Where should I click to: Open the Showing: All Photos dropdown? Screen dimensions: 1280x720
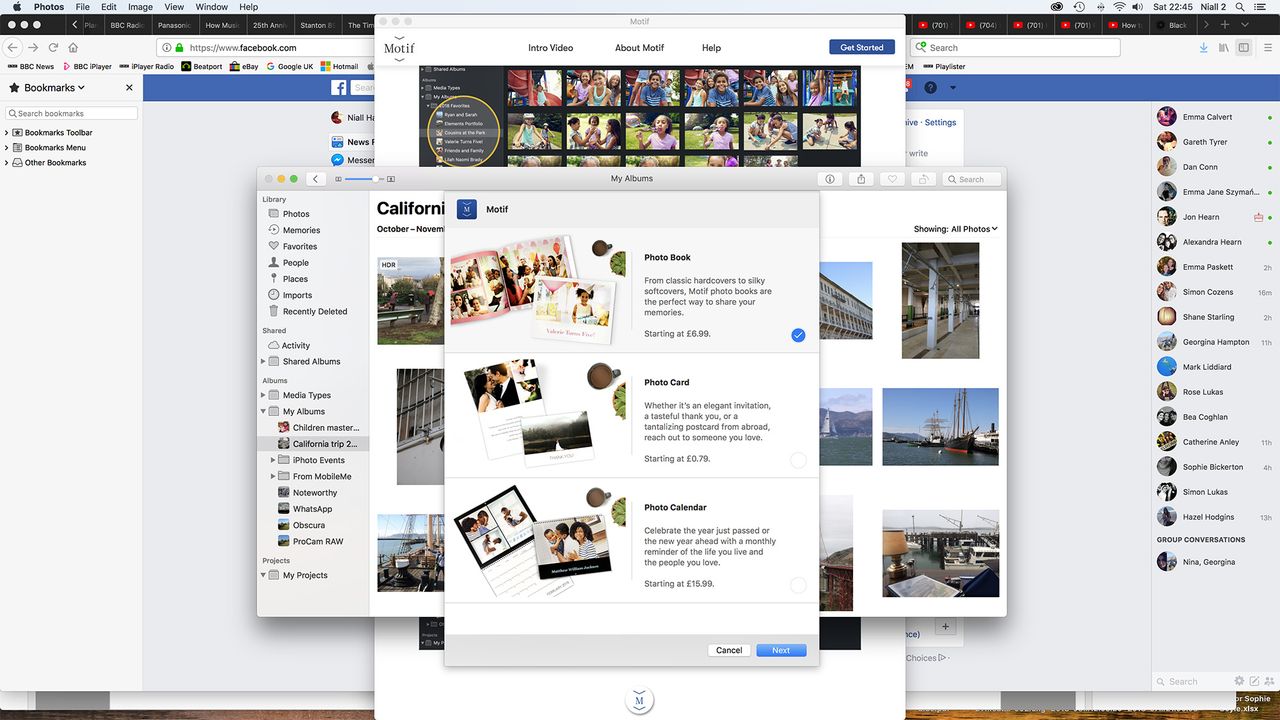point(955,229)
